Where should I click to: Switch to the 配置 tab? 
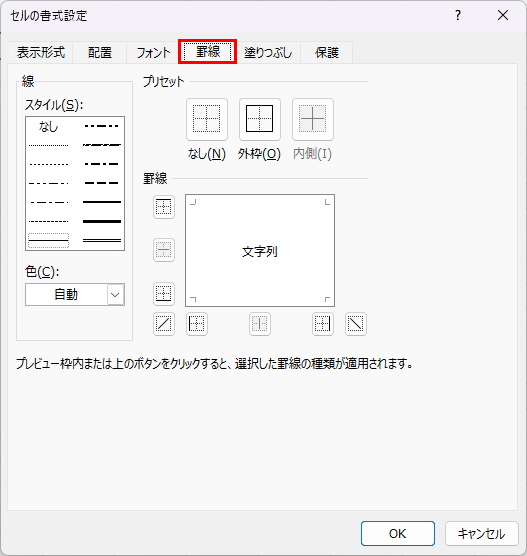coord(100,52)
